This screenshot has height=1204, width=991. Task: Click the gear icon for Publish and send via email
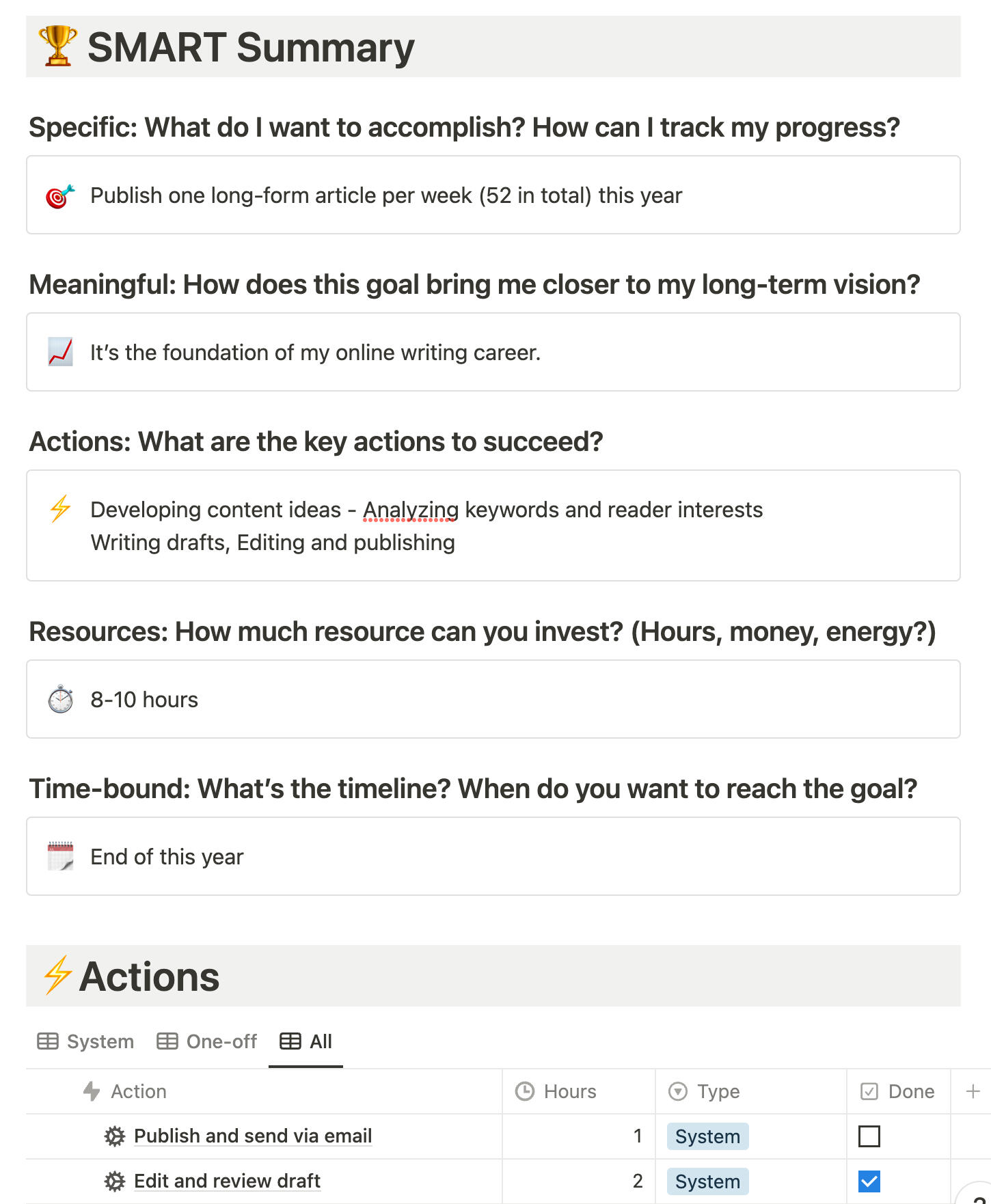[x=114, y=1136]
